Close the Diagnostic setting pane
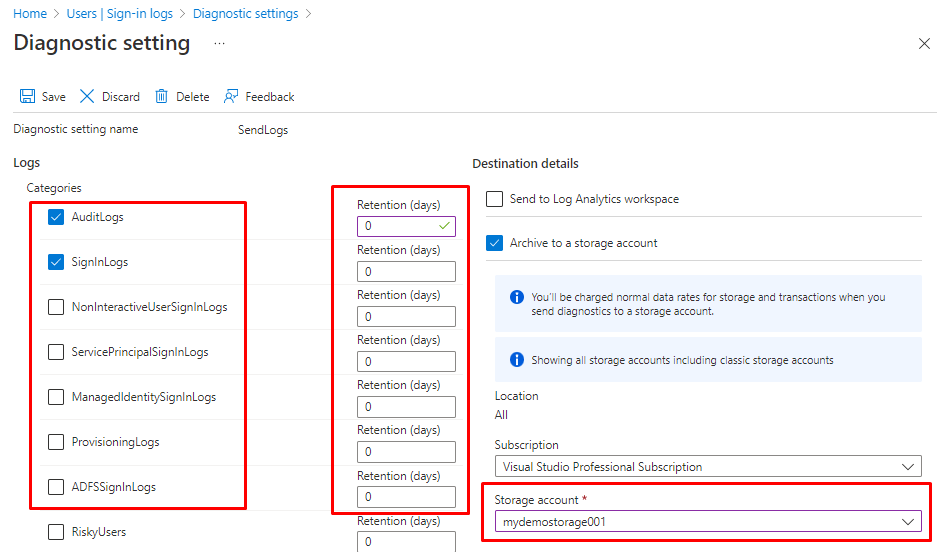This screenshot has height=552, width=937. (923, 44)
